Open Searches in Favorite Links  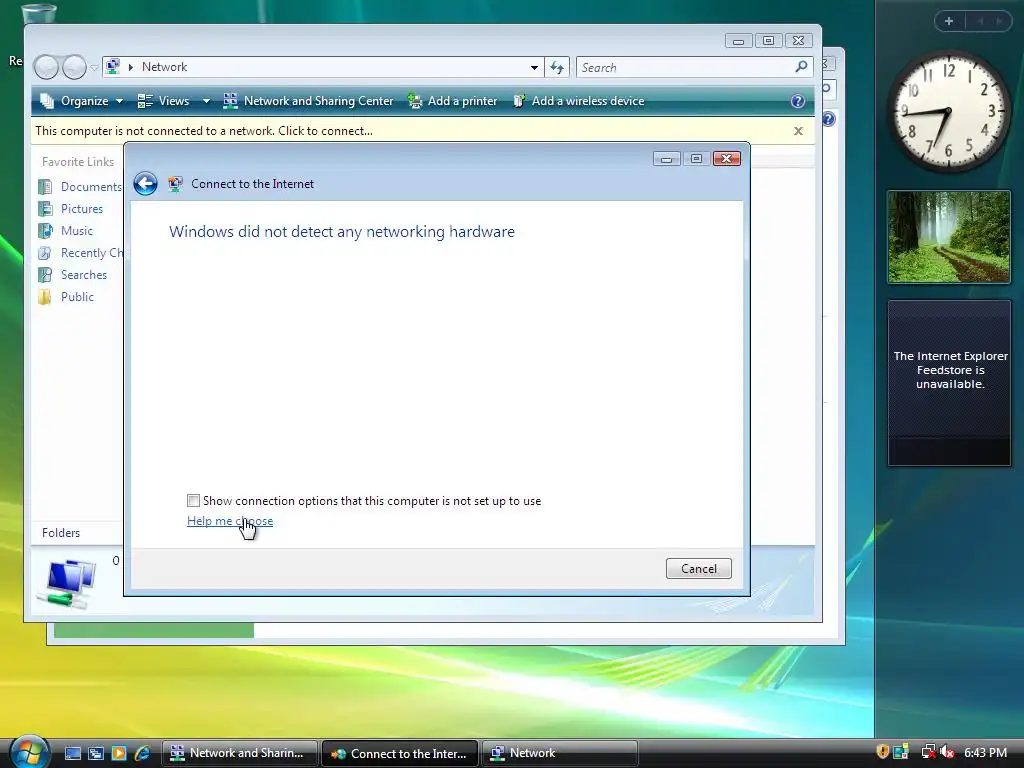(x=73, y=275)
